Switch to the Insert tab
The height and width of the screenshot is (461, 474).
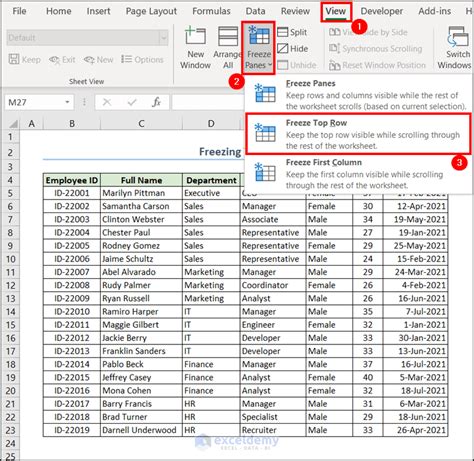[98, 11]
